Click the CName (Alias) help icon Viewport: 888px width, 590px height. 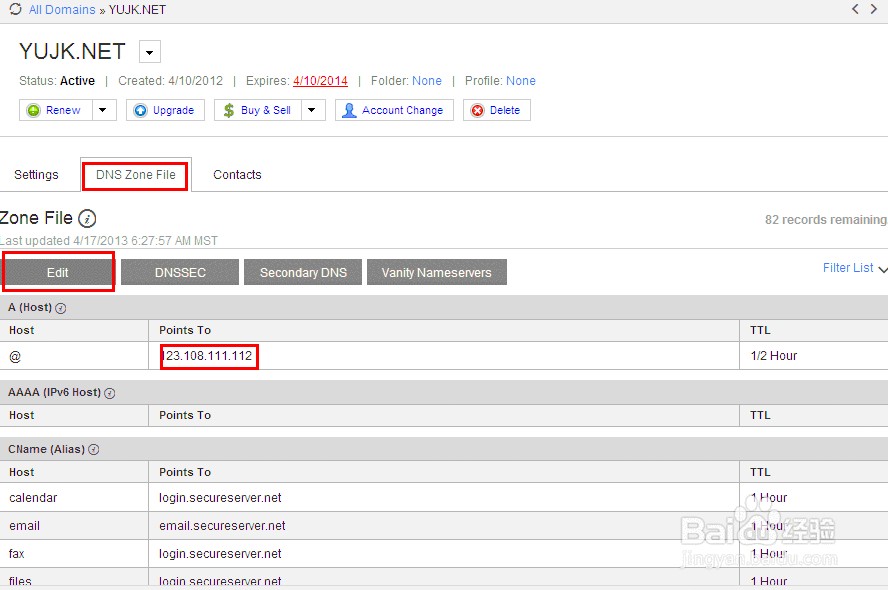tap(94, 450)
